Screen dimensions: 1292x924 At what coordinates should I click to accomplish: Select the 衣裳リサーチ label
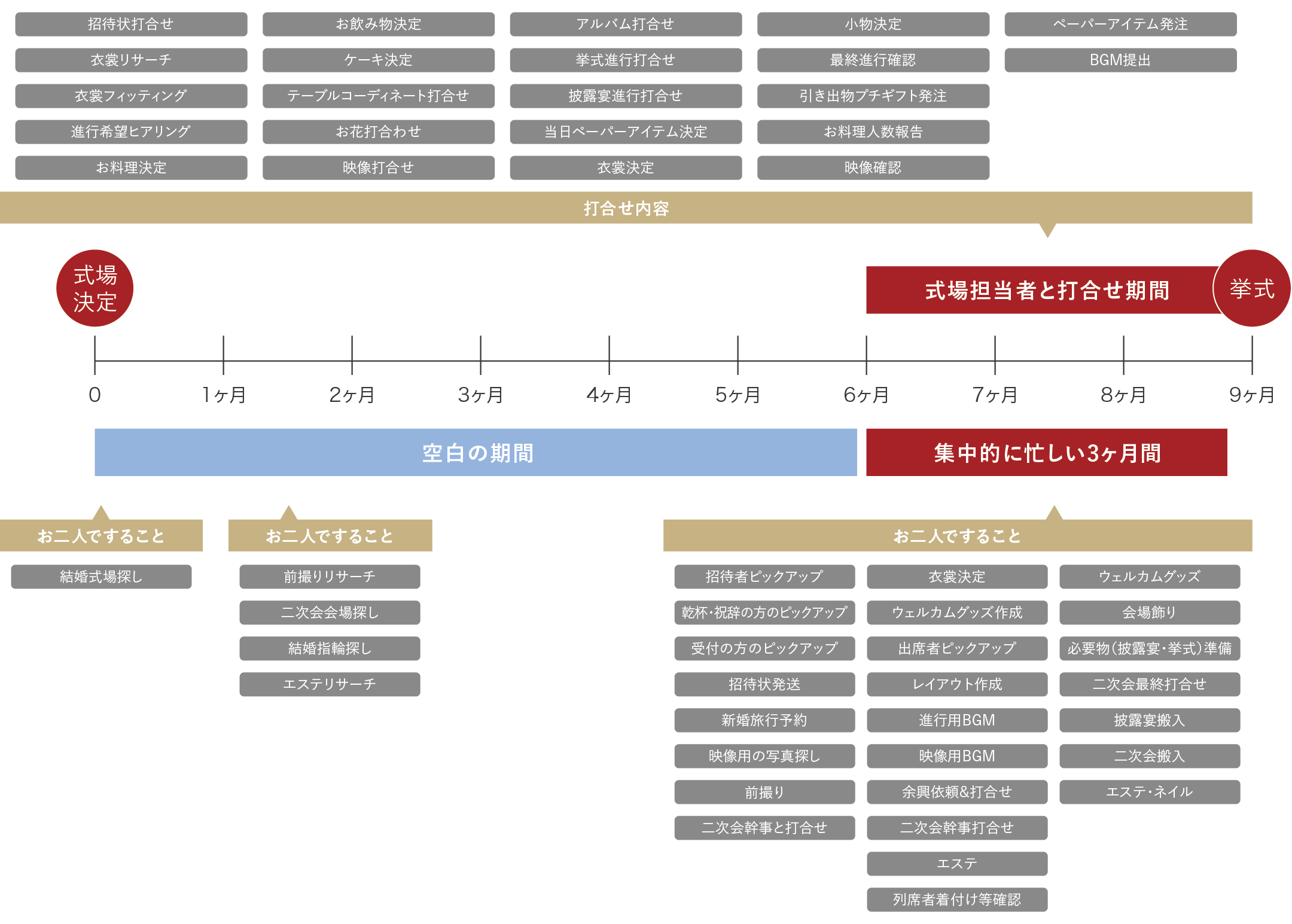click(131, 60)
